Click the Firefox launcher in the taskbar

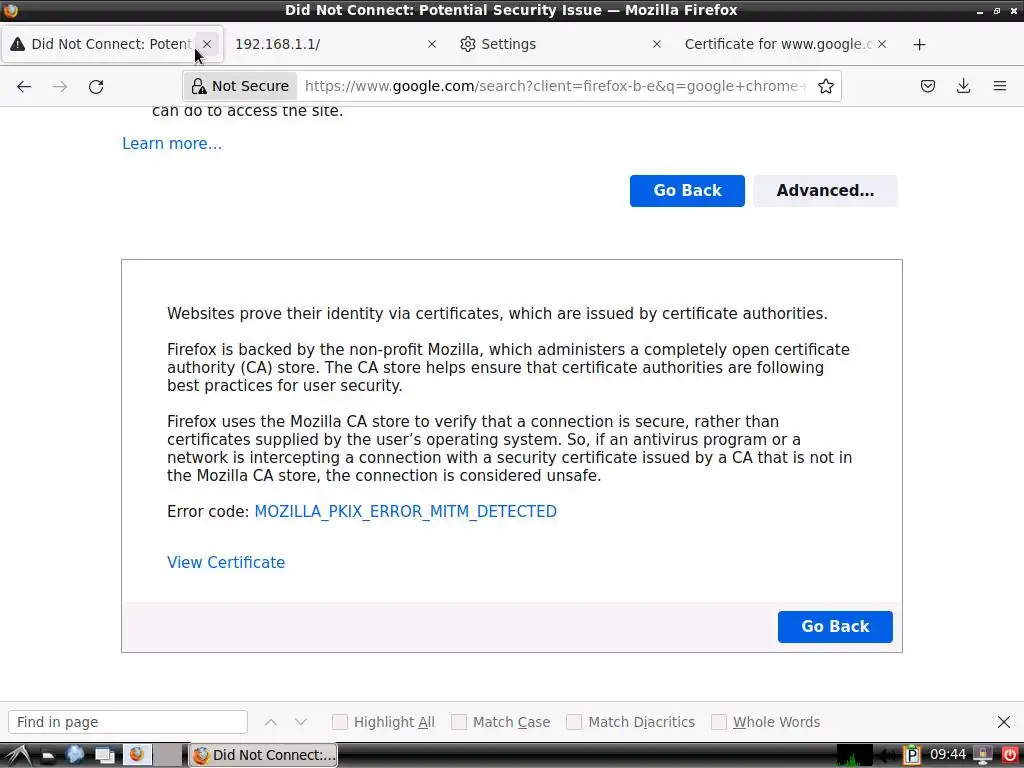click(137, 755)
